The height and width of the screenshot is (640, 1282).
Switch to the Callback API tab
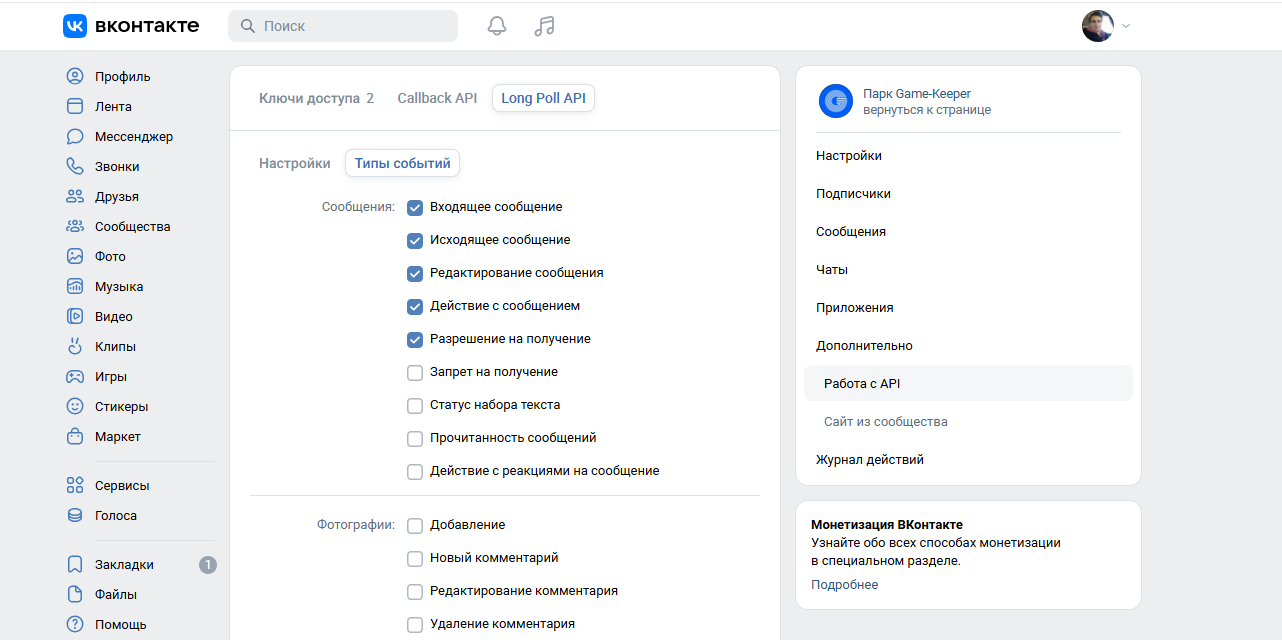pyautogui.click(x=437, y=98)
